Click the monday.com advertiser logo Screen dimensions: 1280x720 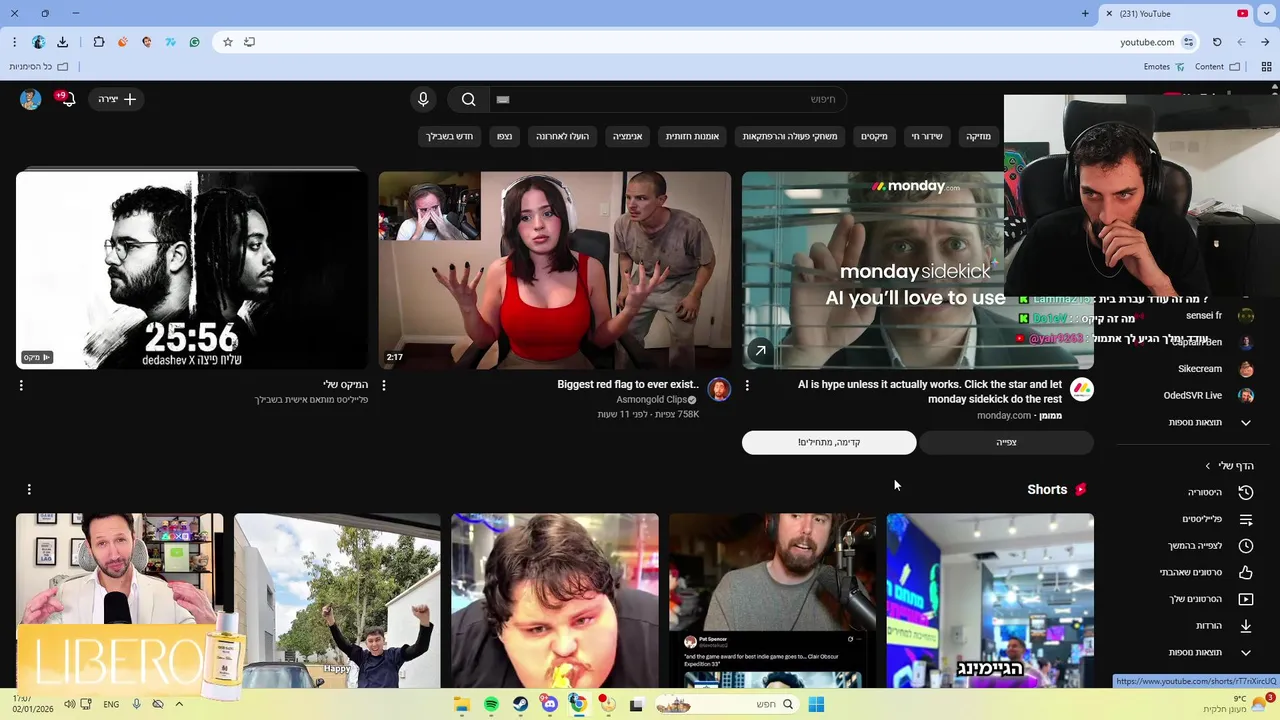point(1081,390)
